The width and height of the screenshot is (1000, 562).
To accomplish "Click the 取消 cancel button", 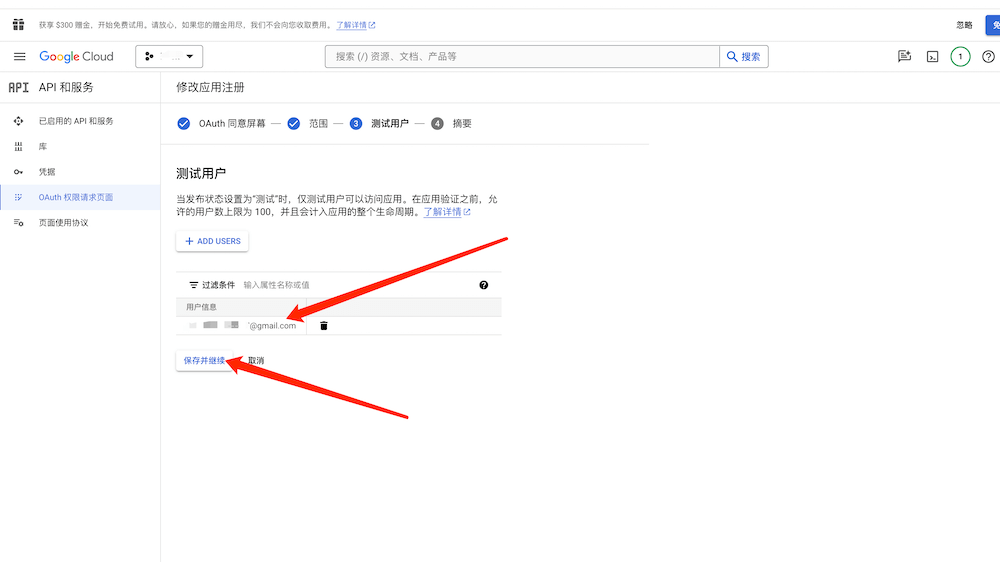I will (256, 361).
